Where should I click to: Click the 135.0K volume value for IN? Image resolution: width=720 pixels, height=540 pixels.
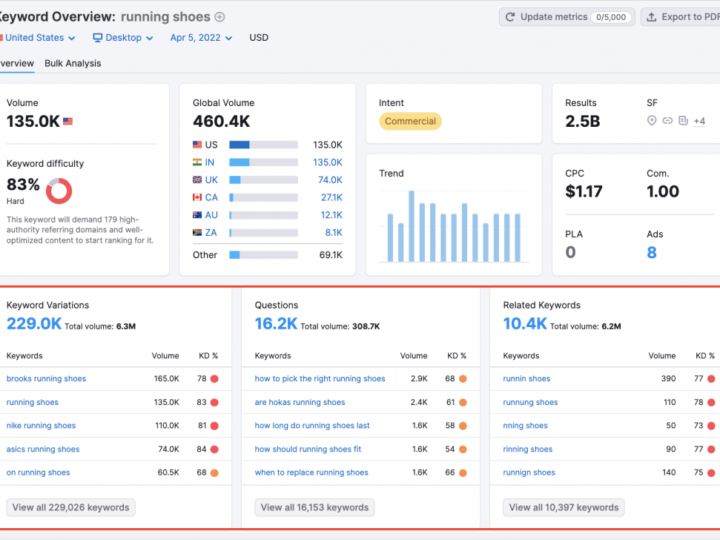click(x=327, y=163)
